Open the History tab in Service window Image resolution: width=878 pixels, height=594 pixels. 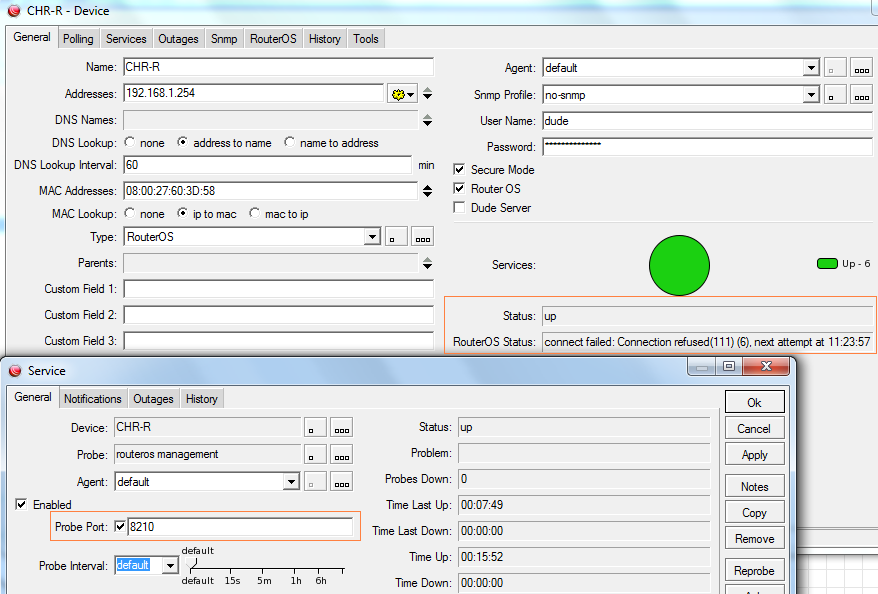[x=202, y=399]
